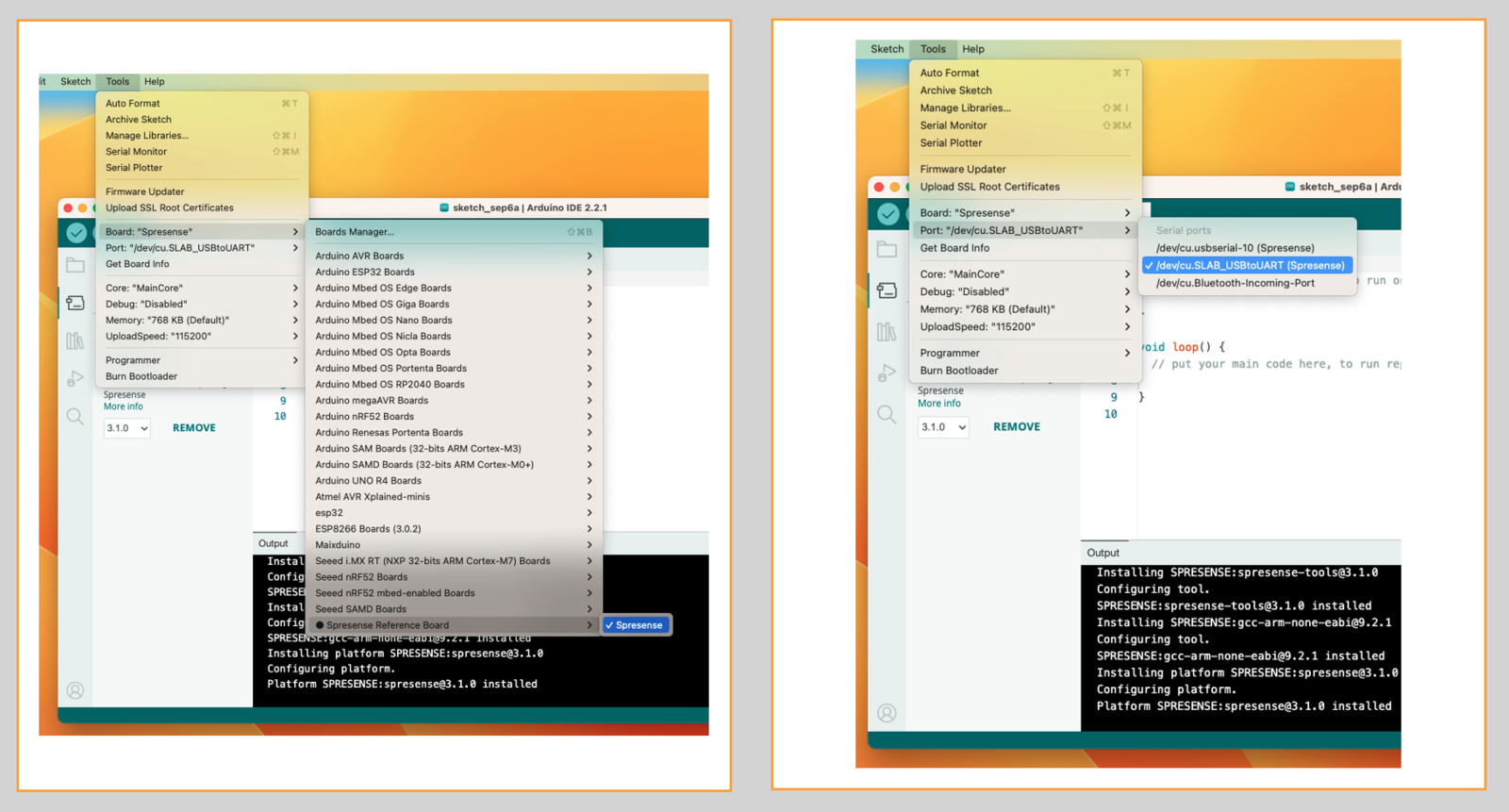The width and height of the screenshot is (1509, 812).
Task: Select Boards Manager... menu entry
Action: [454, 232]
